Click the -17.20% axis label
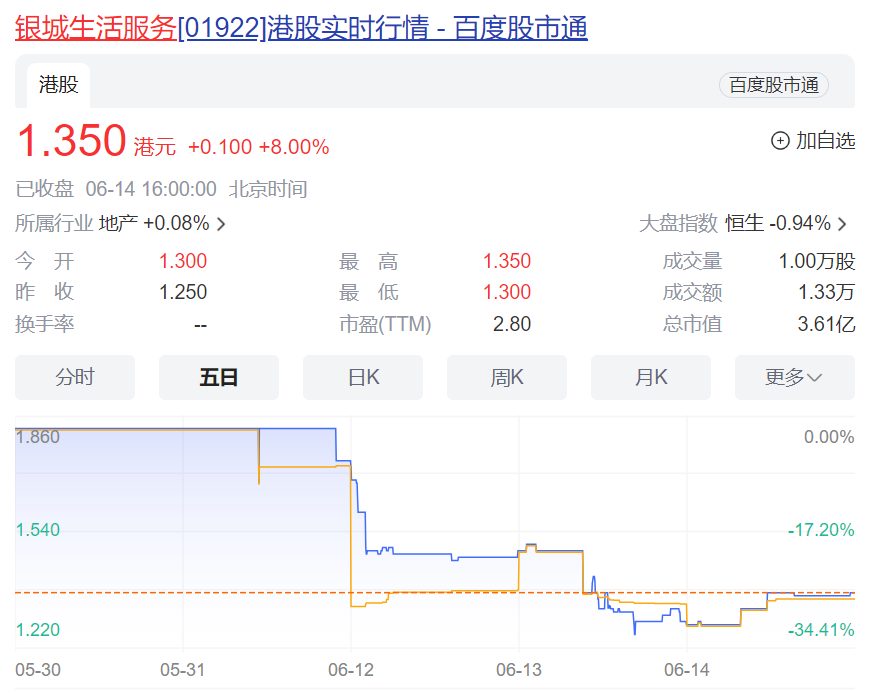 click(821, 530)
